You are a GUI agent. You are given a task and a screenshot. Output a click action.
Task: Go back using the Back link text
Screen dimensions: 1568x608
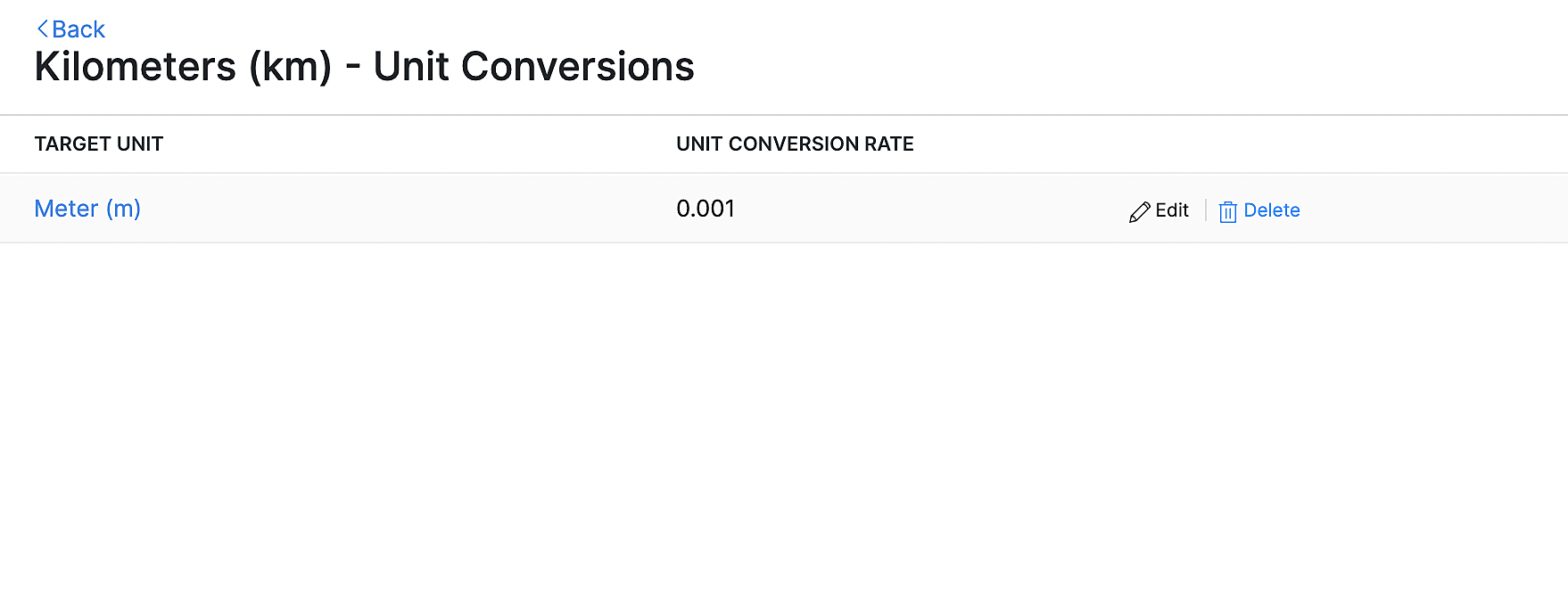pos(78,29)
